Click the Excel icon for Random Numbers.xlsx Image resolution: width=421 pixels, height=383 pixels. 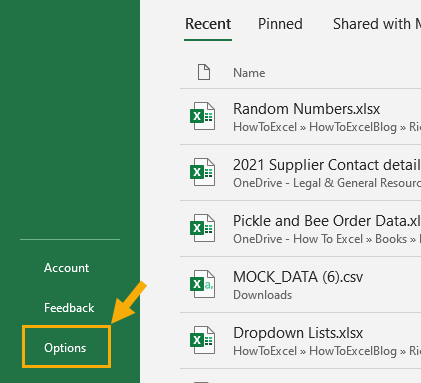click(x=202, y=116)
